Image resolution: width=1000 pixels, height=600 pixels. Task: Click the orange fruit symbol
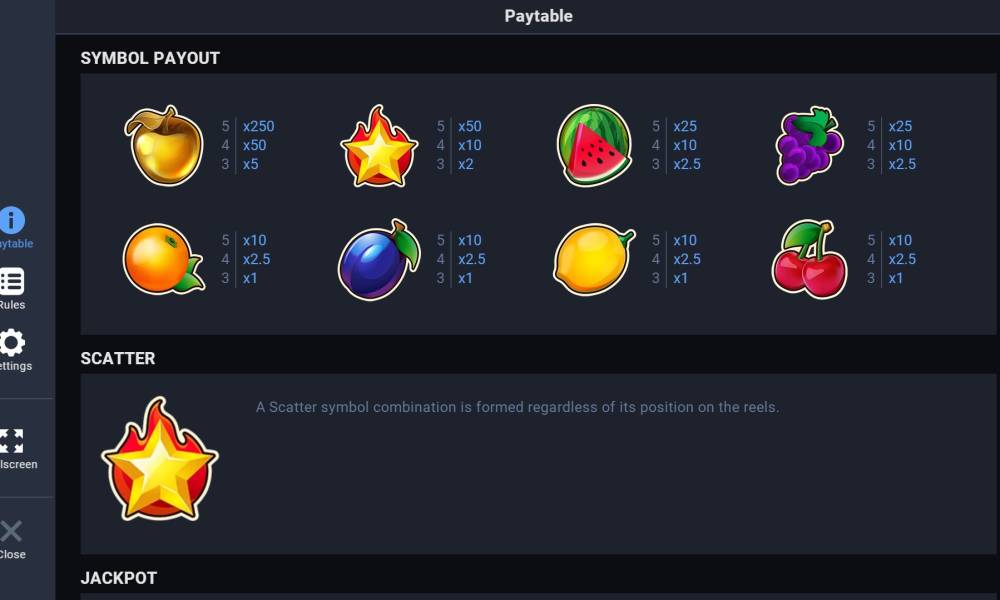tap(163, 259)
